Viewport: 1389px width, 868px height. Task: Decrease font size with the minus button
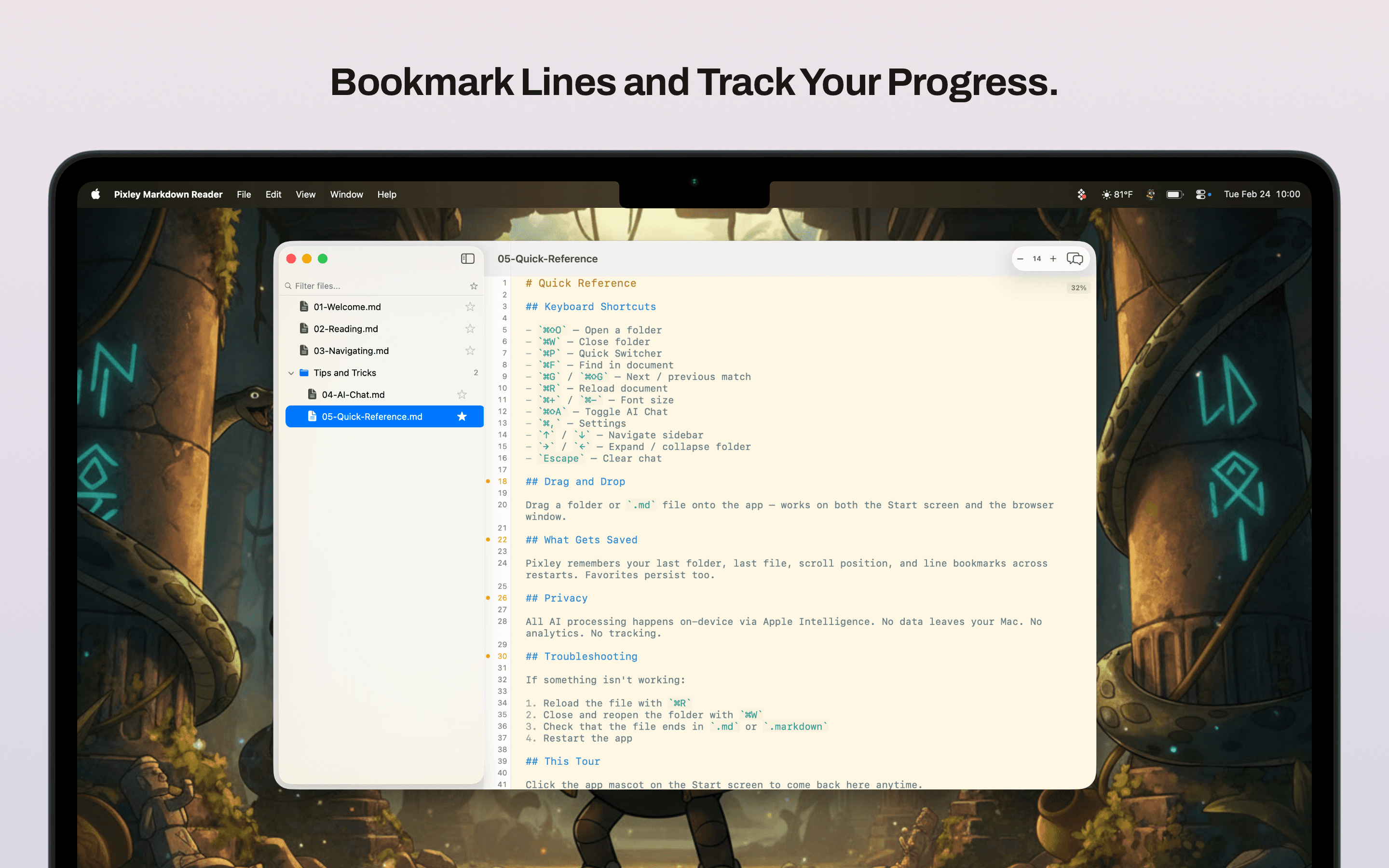[1020, 258]
